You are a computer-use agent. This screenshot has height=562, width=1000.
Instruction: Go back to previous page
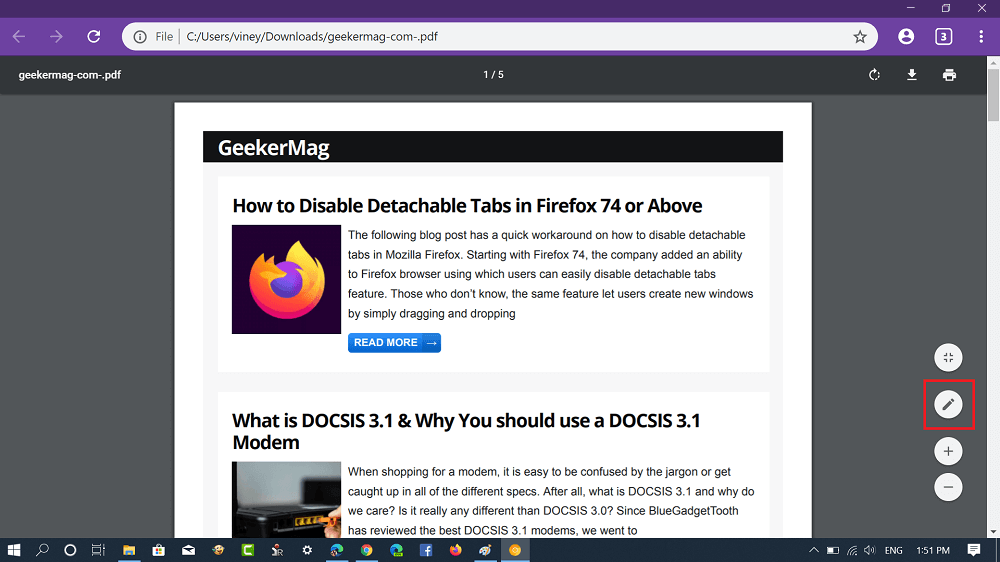click(19, 36)
